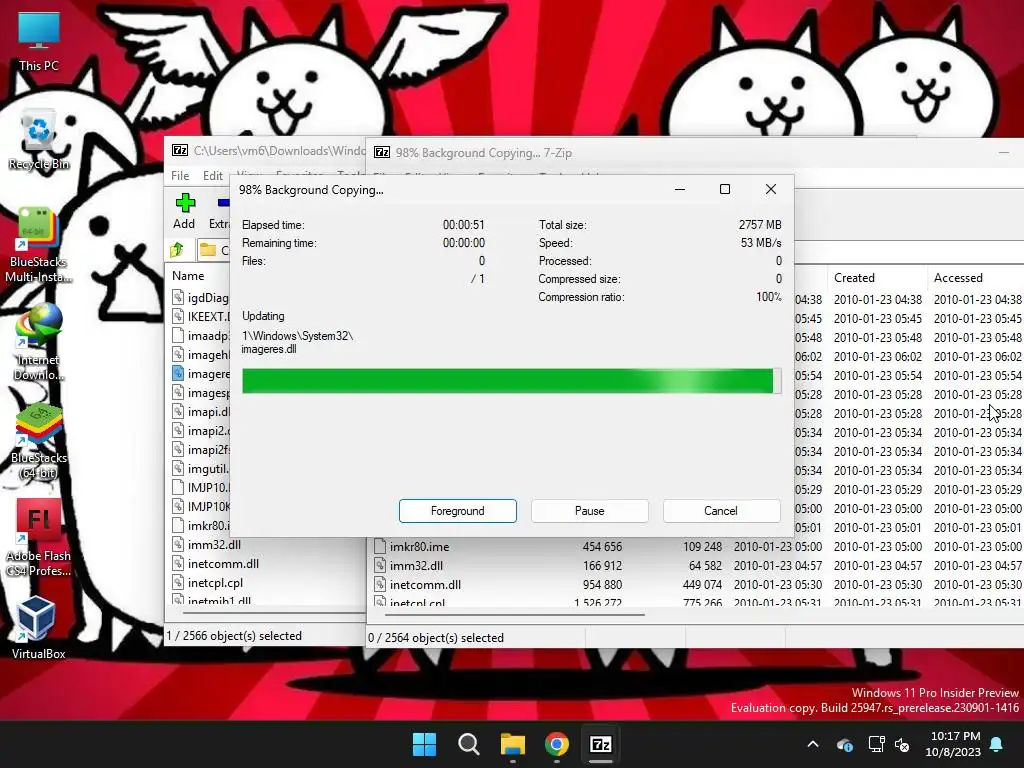Click horizontal scrollbar in left 7-Zip window

point(273,613)
